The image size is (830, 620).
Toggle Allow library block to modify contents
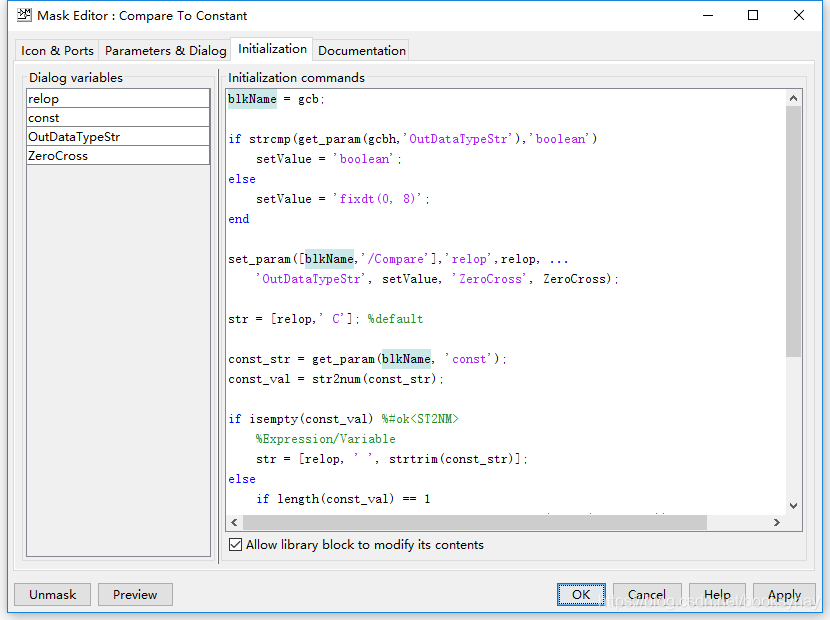pos(236,545)
